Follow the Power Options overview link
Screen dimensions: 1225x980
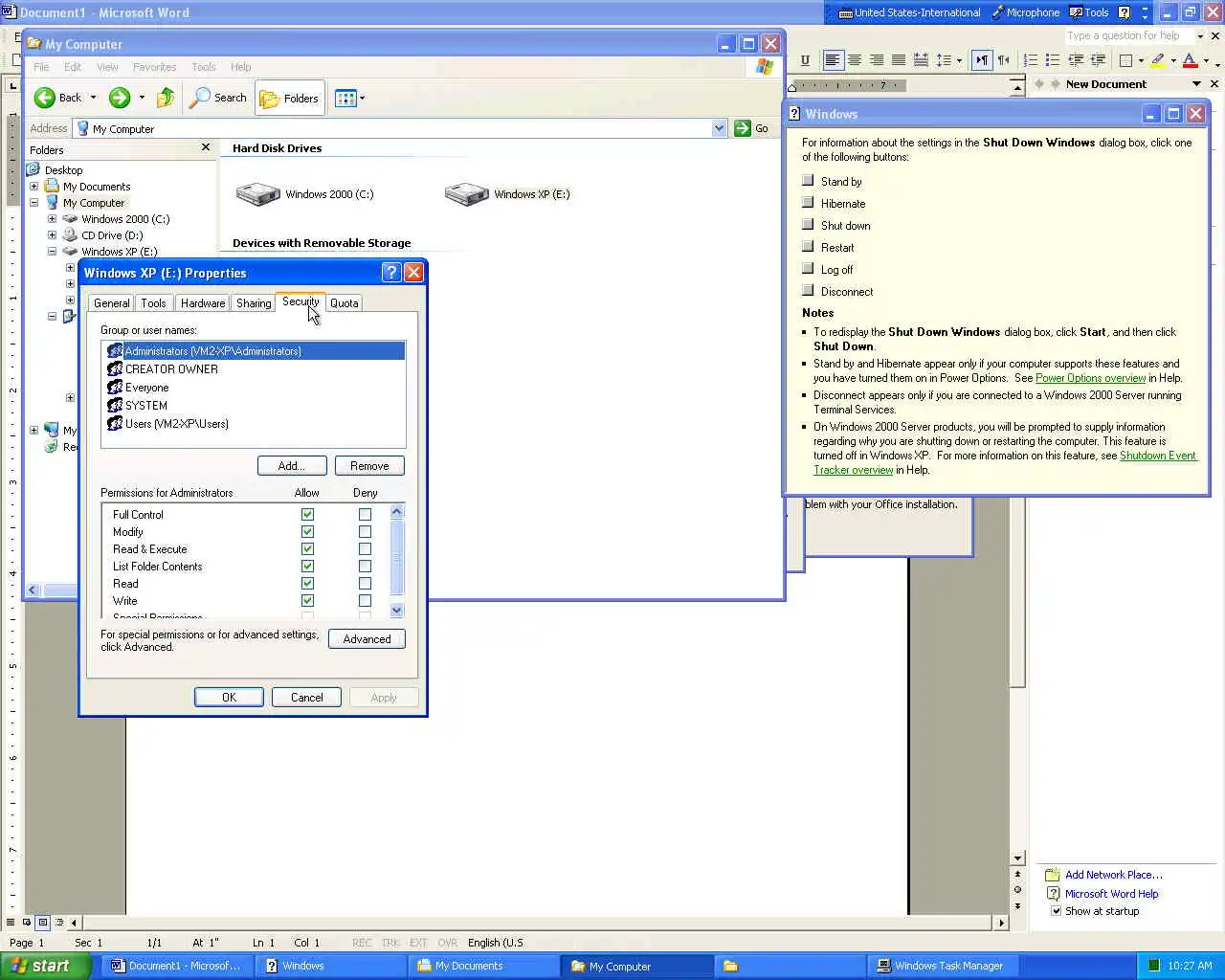[x=1090, y=378]
